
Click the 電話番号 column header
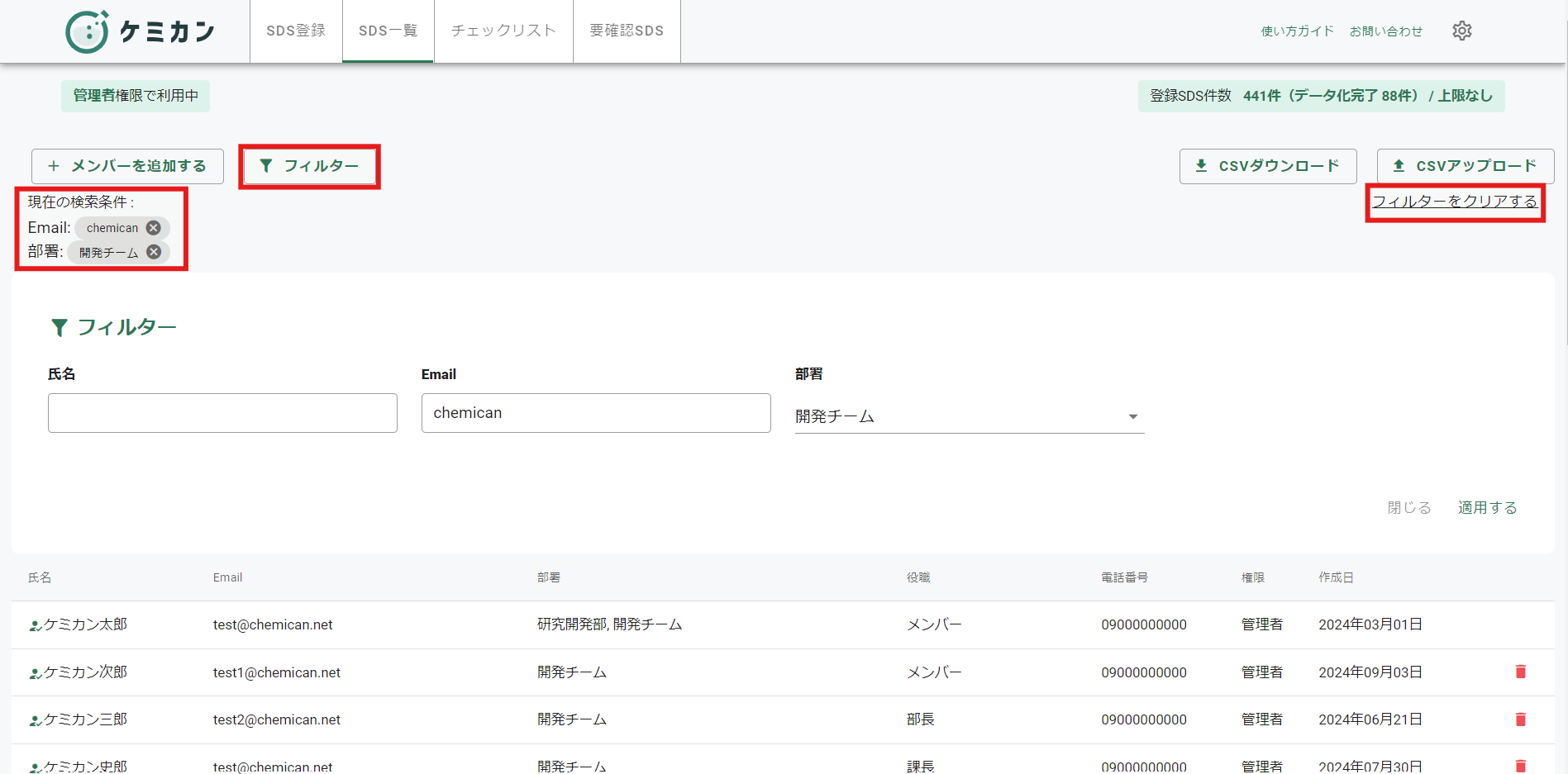pyautogui.click(x=1124, y=577)
